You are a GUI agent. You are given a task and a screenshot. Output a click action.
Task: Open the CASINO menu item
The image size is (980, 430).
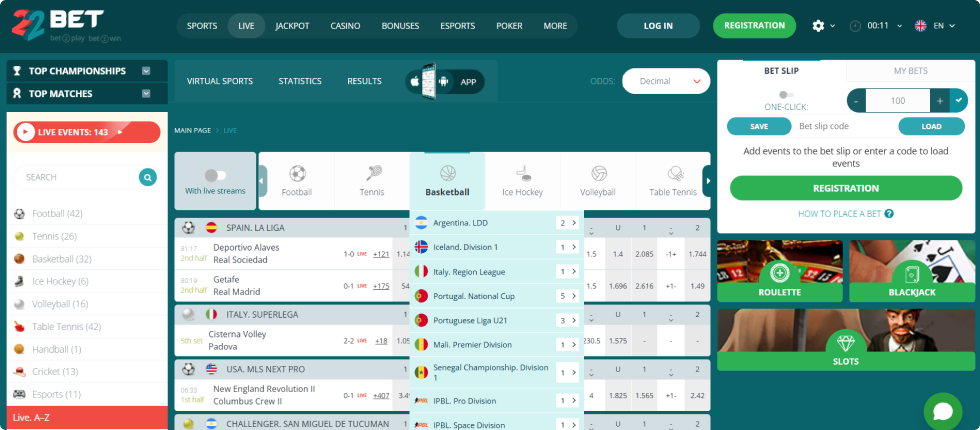click(346, 26)
